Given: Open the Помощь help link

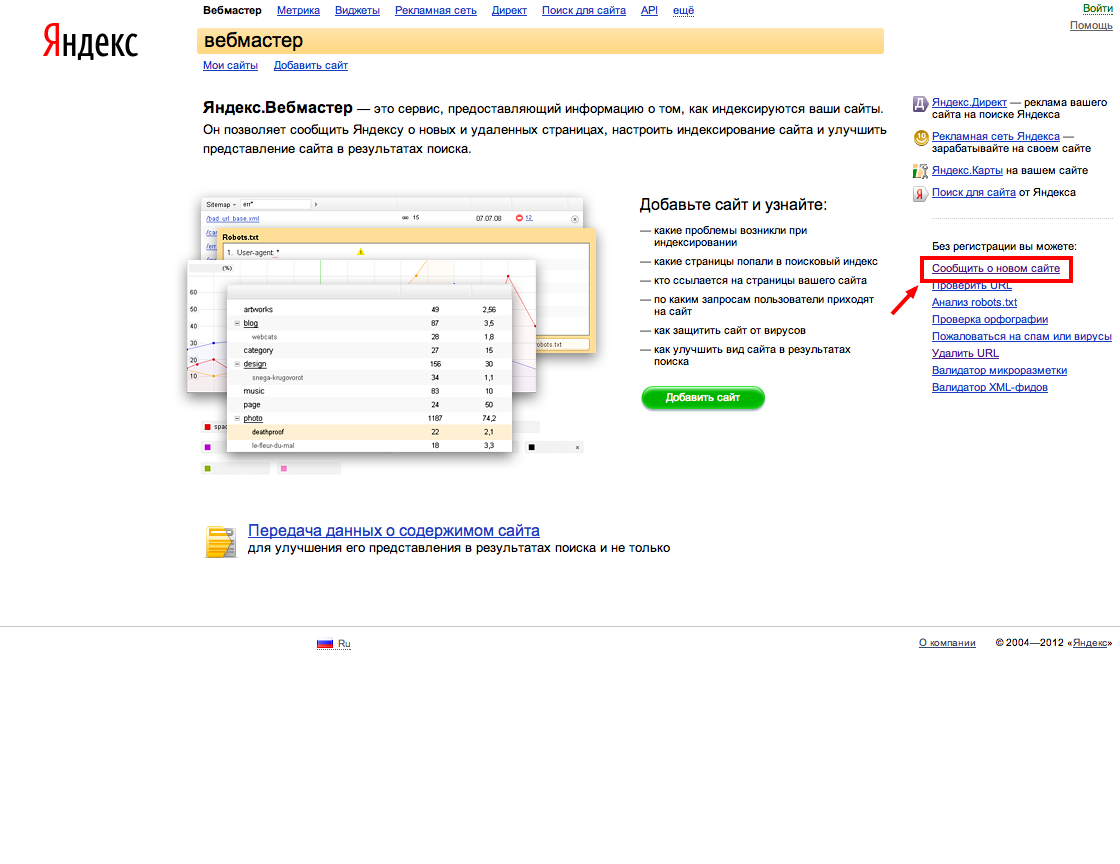Looking at the screenshot, I should (1091, 26).
